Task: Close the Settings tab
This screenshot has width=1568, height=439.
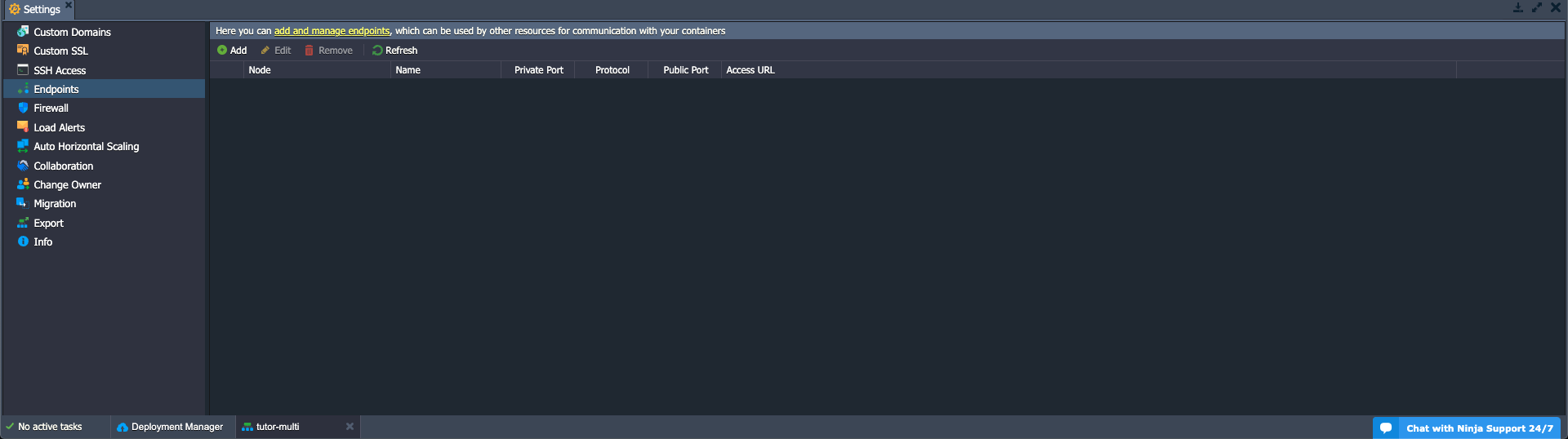Action: point(69,5)
